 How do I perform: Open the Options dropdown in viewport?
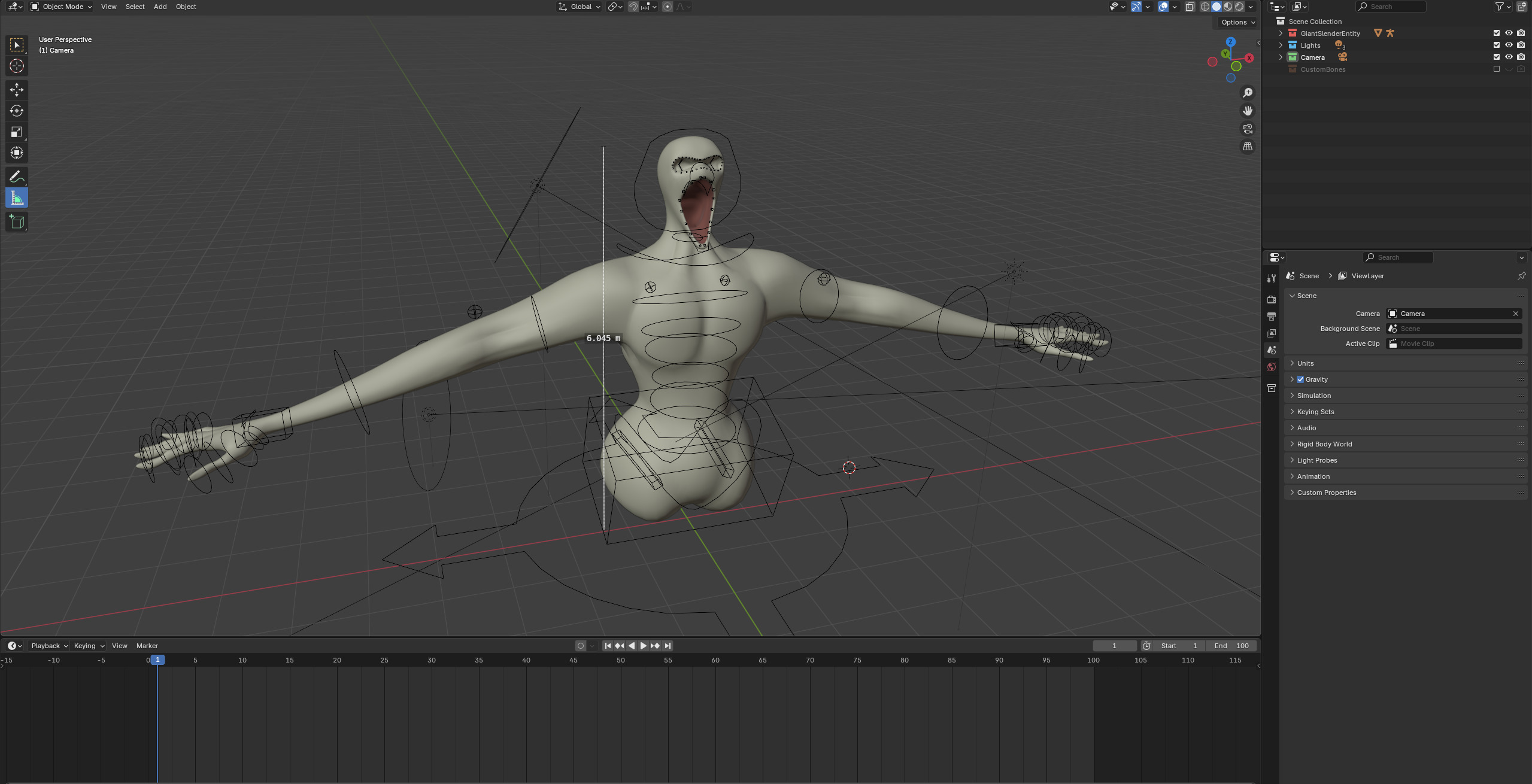tap(1238, 22)
